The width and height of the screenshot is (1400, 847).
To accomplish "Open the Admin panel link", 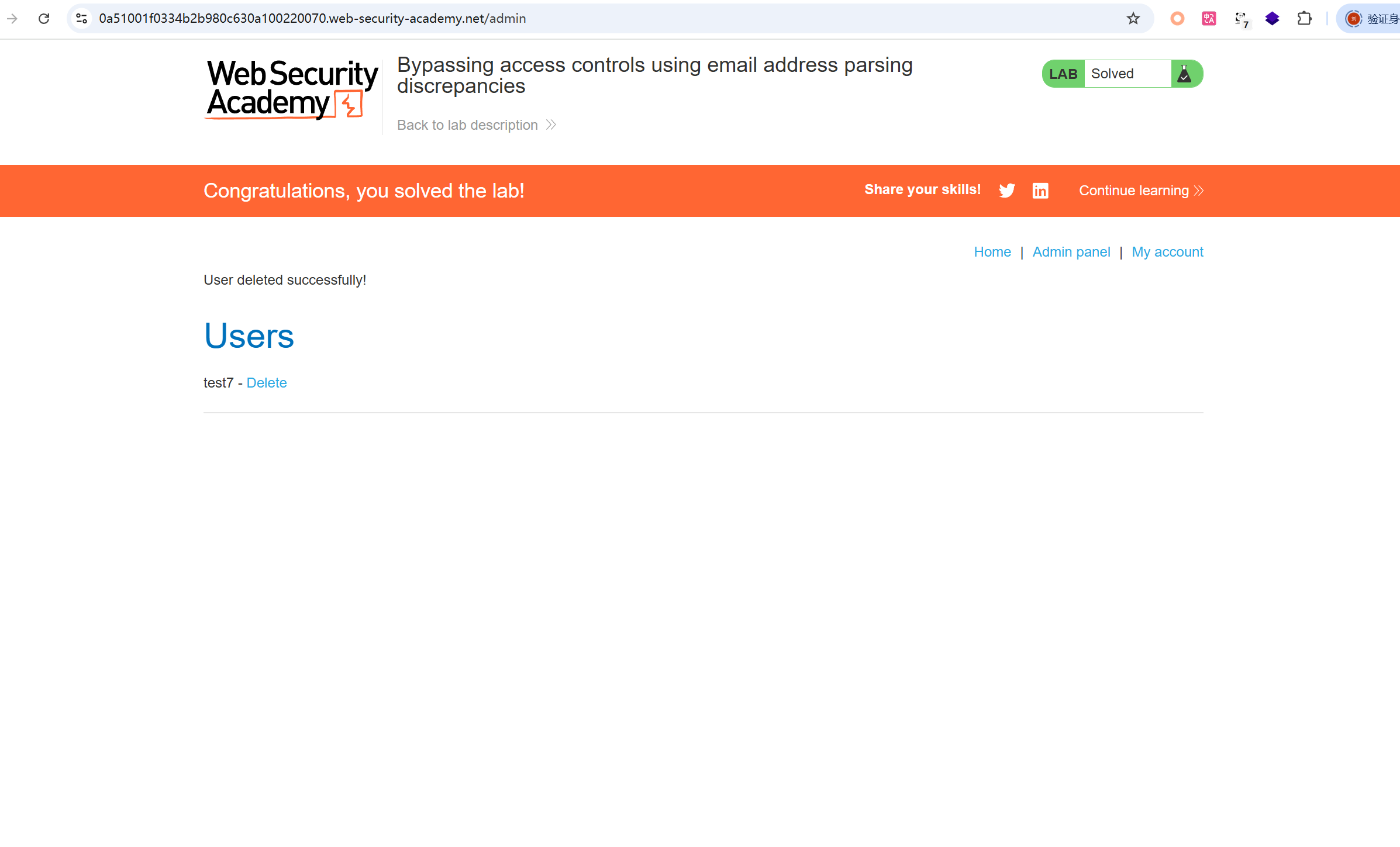I will (1071, 252).
